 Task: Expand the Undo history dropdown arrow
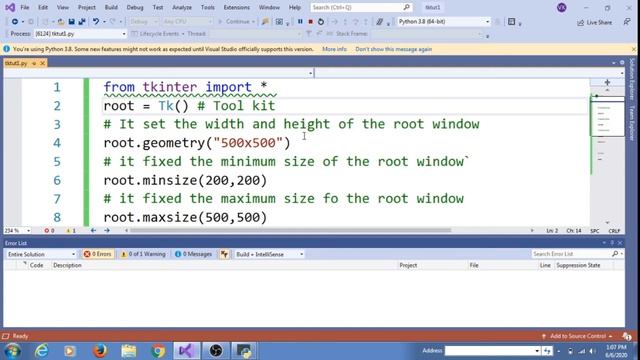click(104, 22)
